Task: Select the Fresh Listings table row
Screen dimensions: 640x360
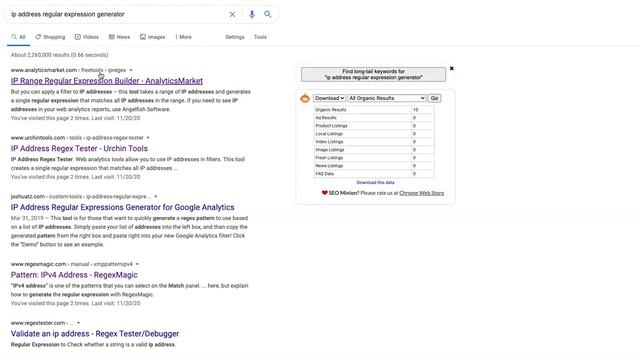Action: point(374,158)
